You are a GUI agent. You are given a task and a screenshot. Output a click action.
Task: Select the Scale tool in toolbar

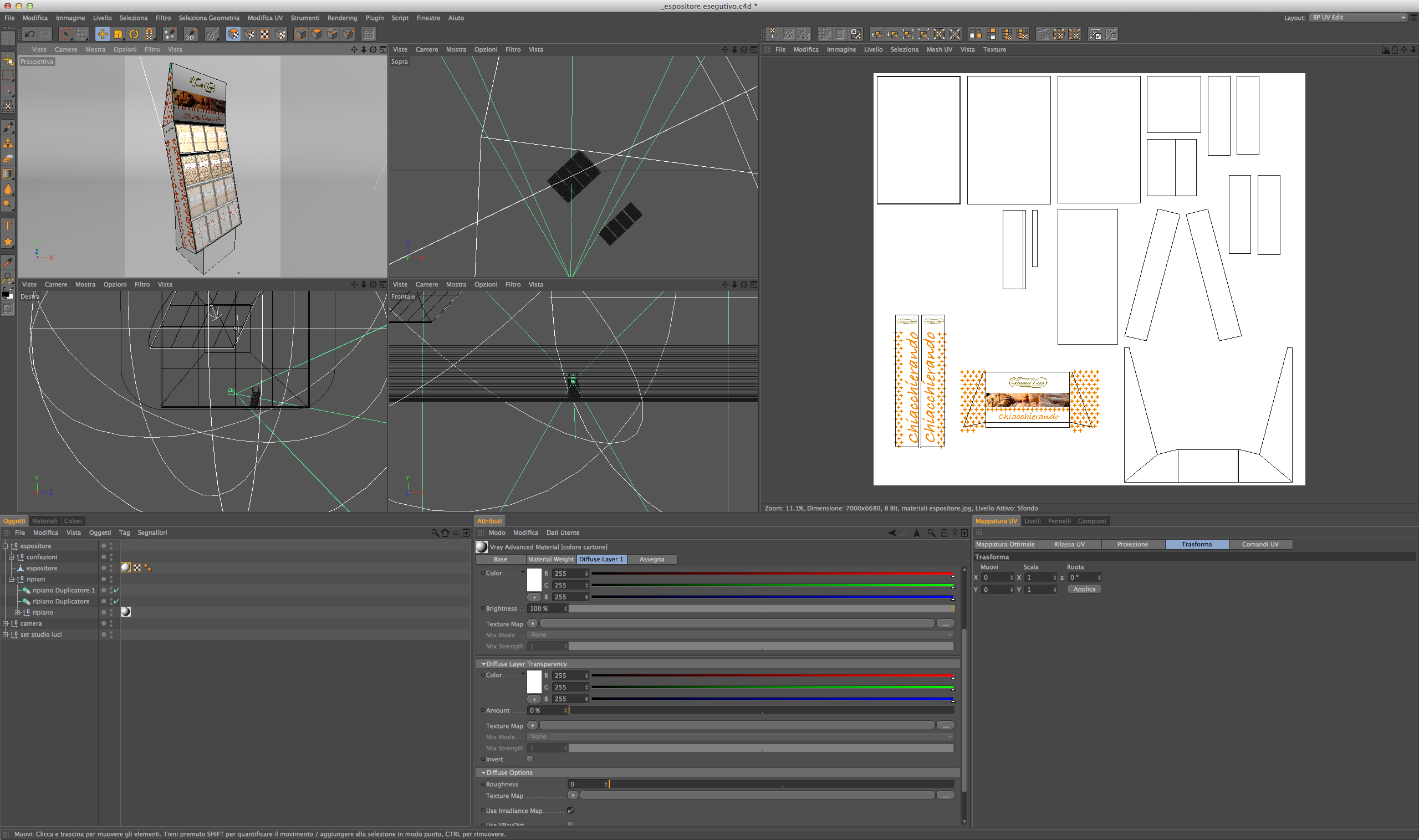[118, 34]
